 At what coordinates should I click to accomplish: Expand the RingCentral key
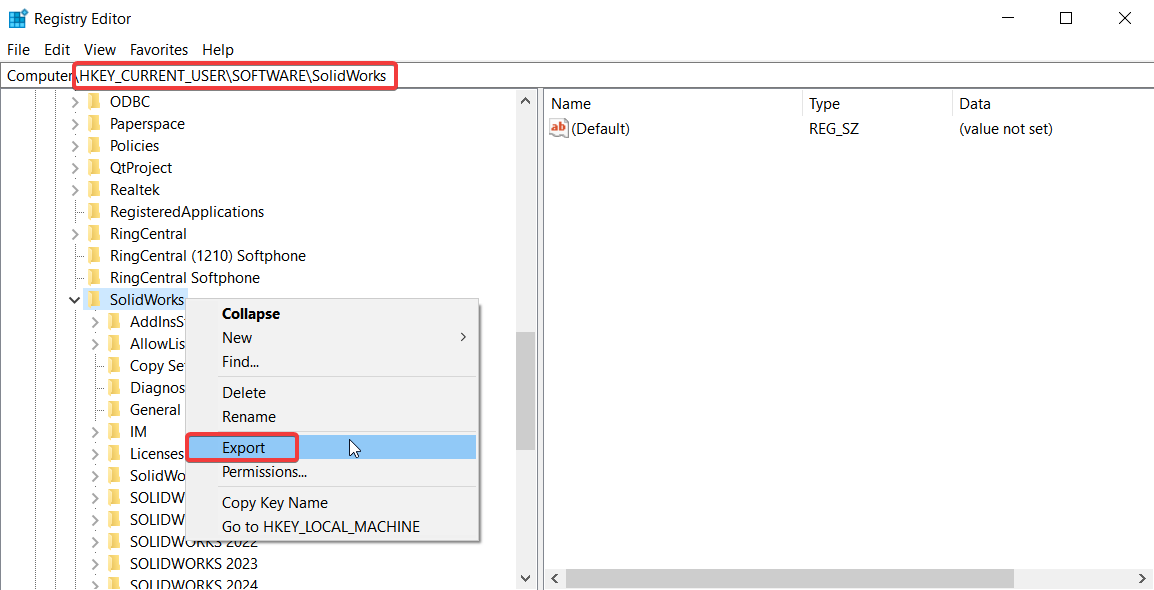click(74, 234)
